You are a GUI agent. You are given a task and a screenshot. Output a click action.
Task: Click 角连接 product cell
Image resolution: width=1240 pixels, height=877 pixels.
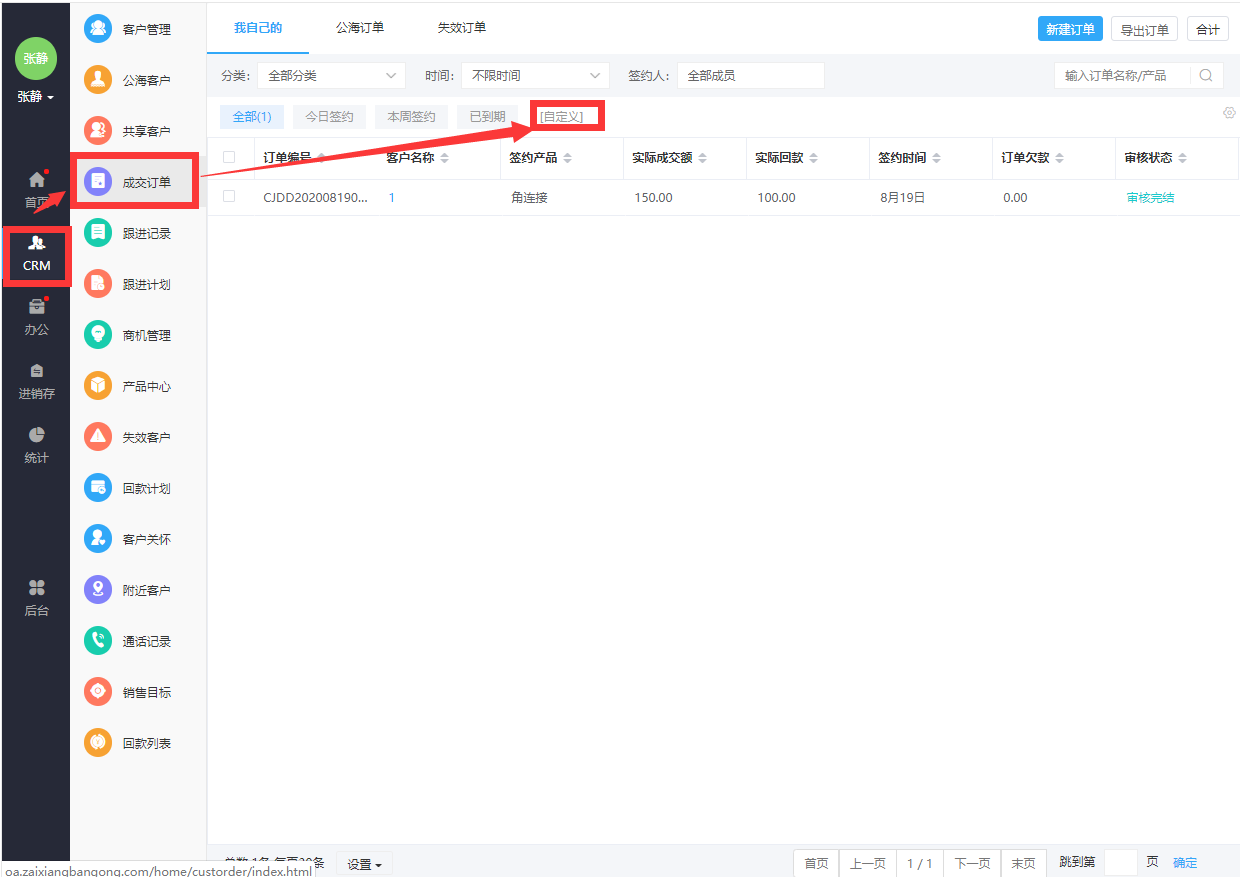click(529, 198)
